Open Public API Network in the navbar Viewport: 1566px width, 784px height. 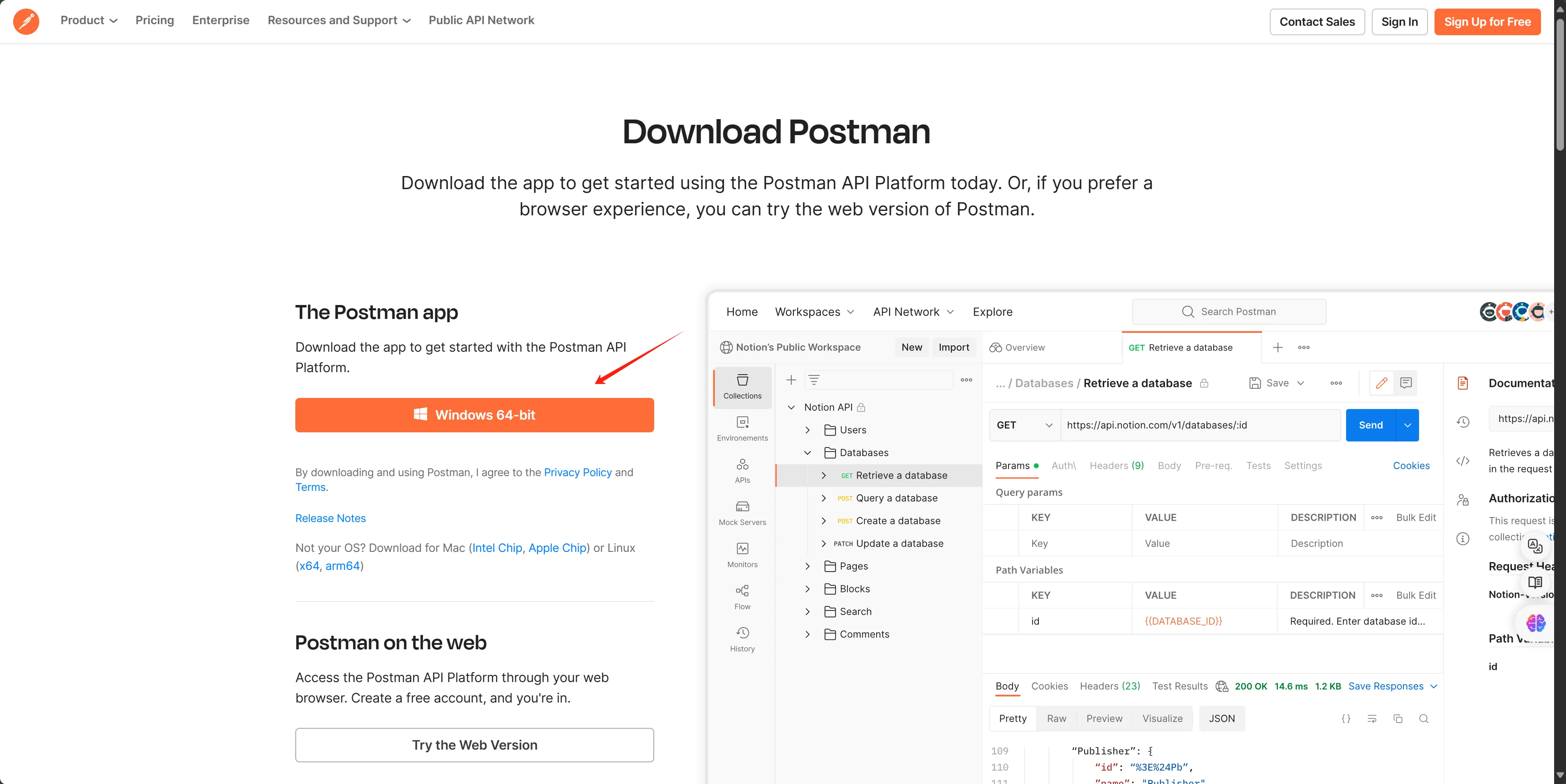point(481,20)
